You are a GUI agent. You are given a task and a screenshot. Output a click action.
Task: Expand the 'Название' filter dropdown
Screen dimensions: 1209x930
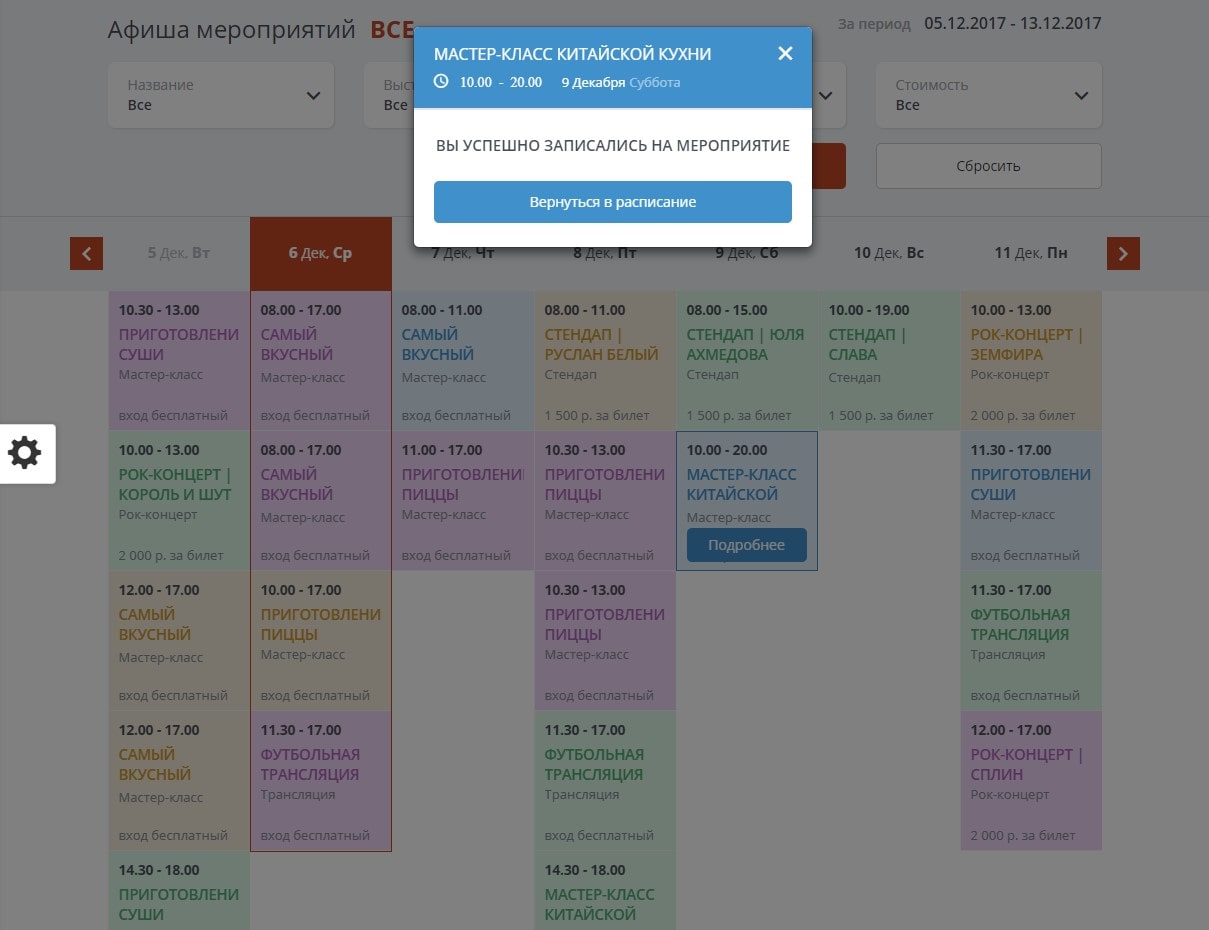tap(221, 95)
